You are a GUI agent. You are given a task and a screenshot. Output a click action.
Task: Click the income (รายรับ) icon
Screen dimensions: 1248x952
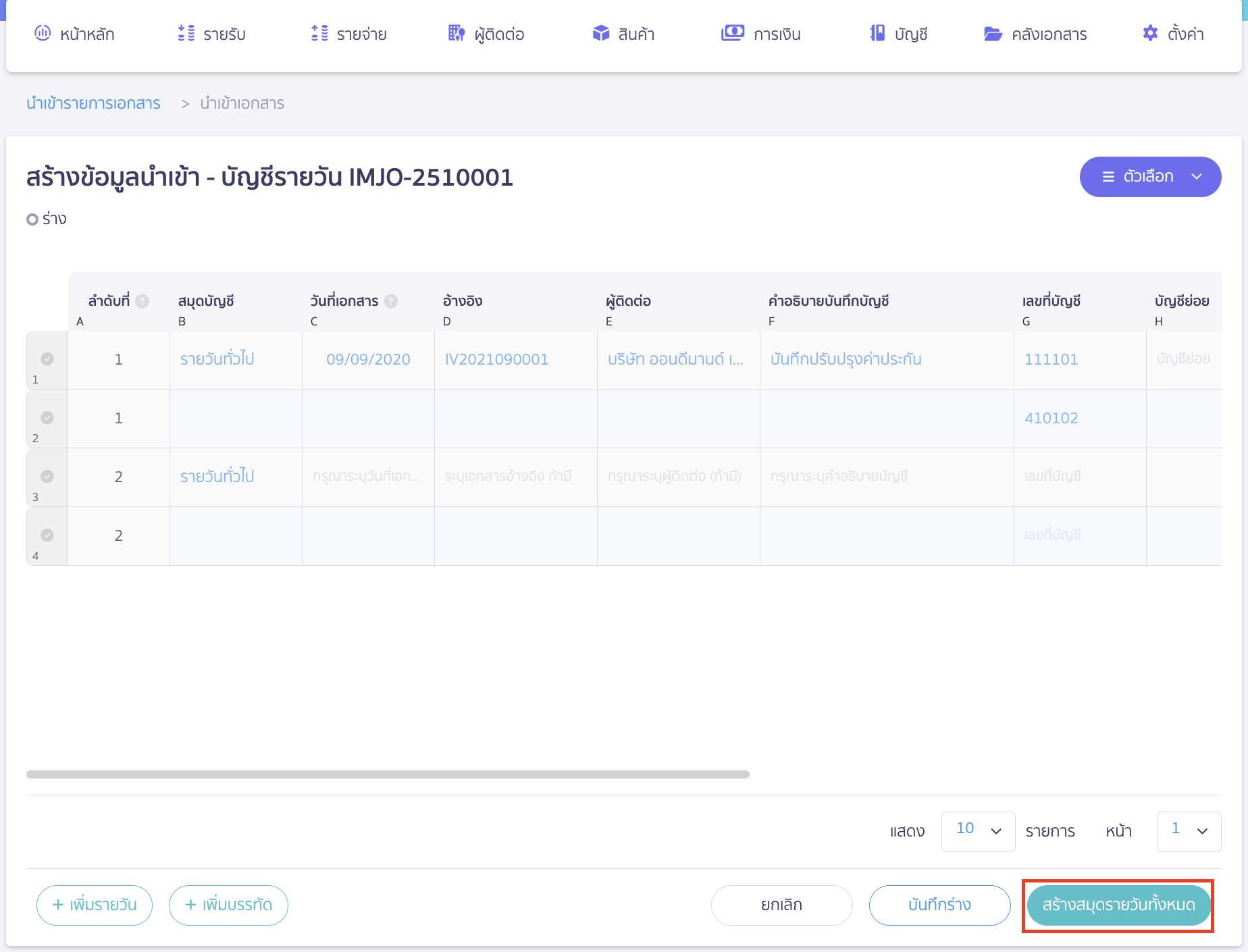coord(186,33)
